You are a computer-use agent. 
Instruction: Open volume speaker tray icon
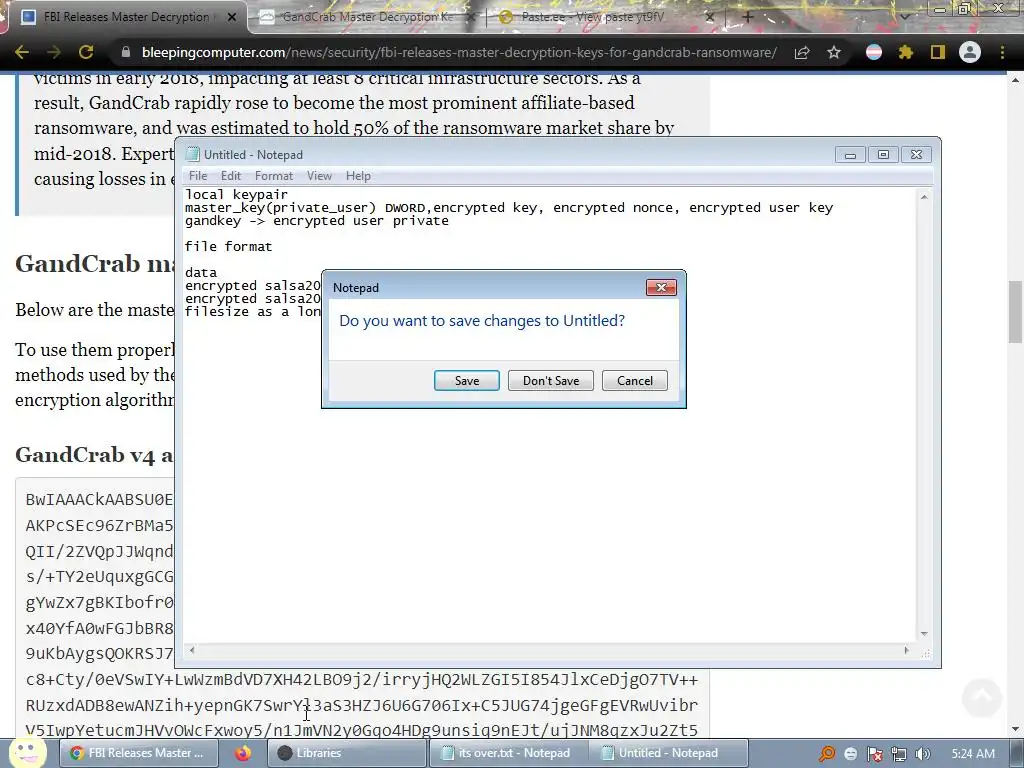click(x=922, y=754)
